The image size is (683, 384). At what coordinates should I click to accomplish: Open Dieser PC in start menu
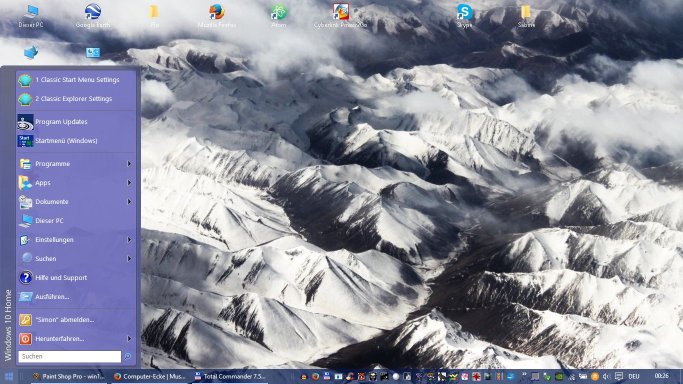(x=76, y=221)
